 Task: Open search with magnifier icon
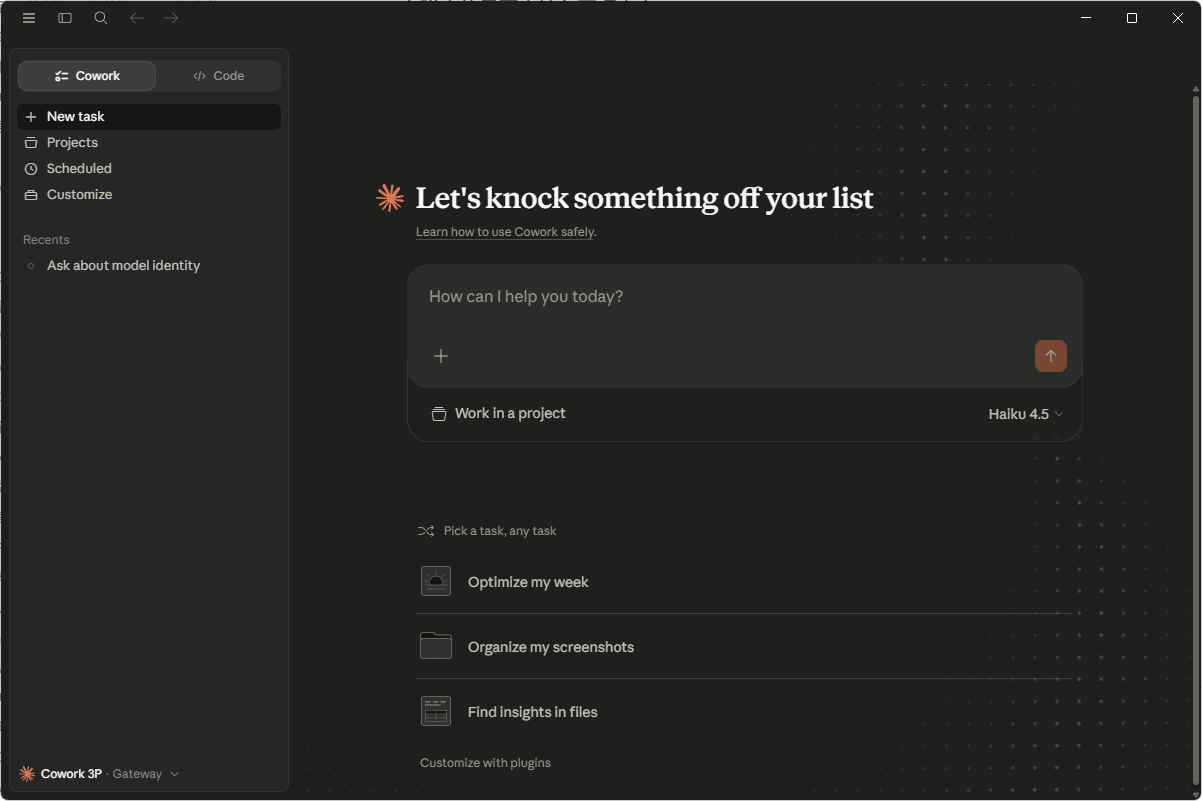[101, 18]
